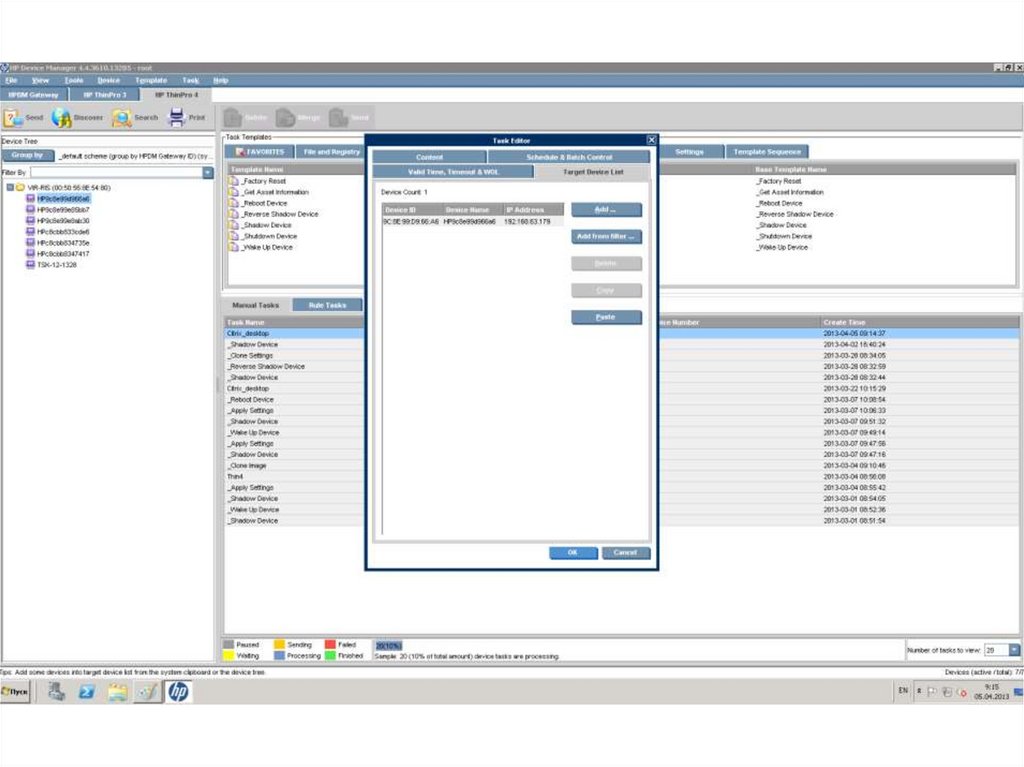Click the Start button on taskbar

tap(15, 691)
